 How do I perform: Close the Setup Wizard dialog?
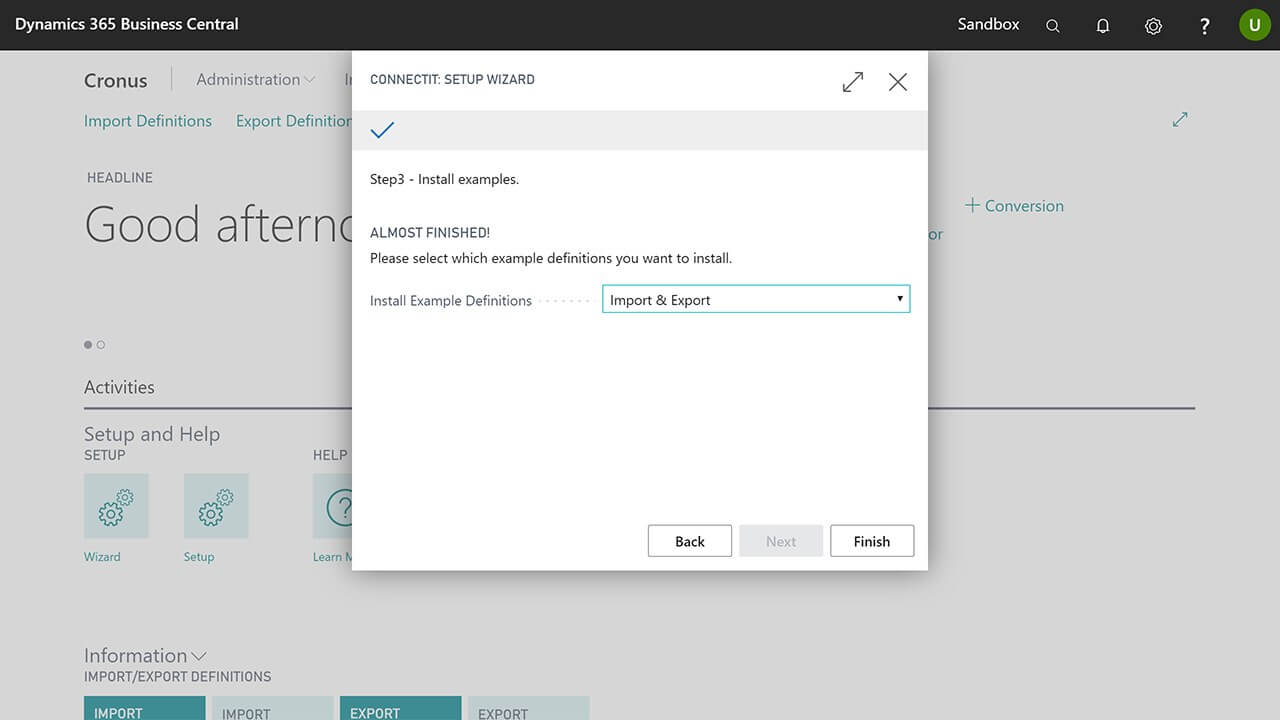[898, 82]
